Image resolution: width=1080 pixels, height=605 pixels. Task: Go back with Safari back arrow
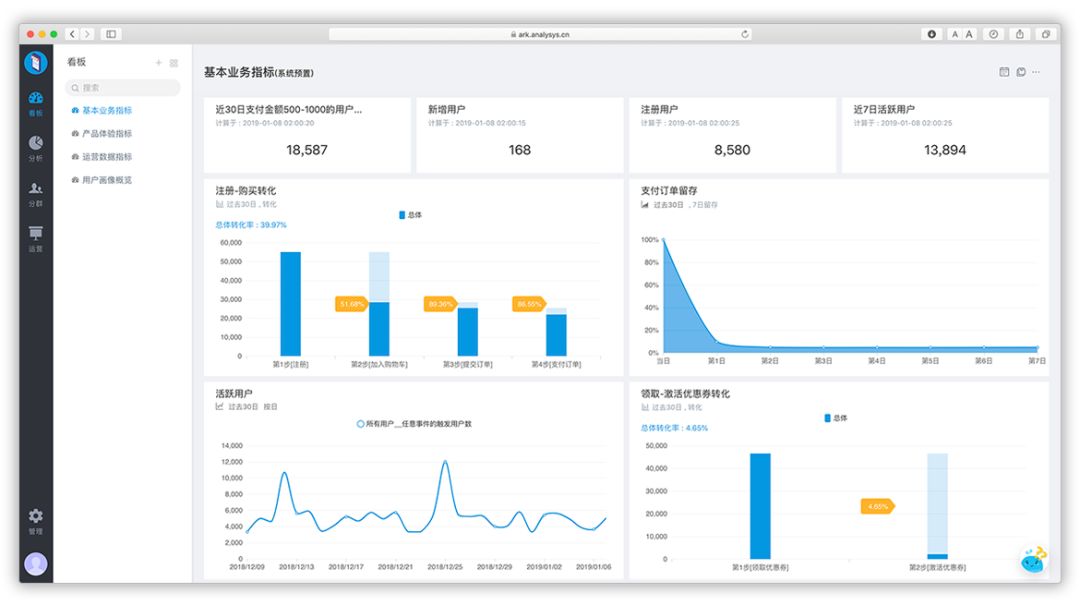[x=72, y=34]
